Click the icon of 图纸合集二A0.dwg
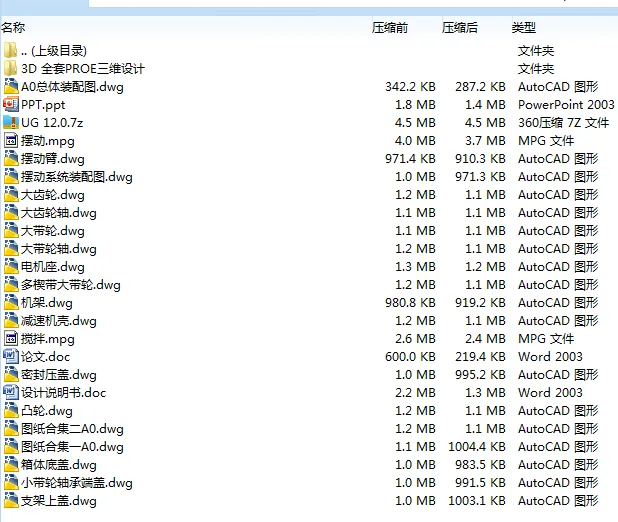The height and width of the screenshot is (522, 618). [11, 429]
